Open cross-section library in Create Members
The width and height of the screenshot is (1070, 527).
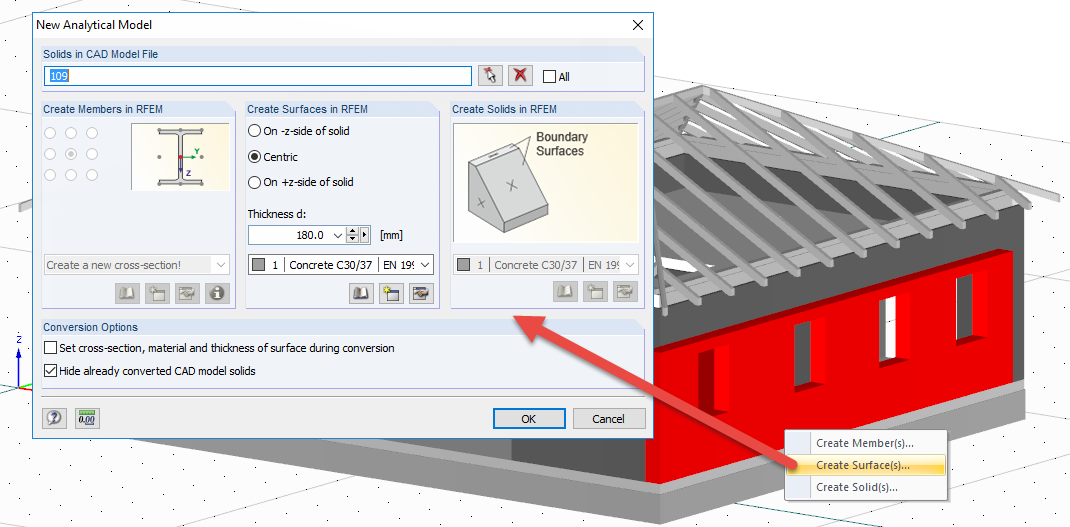click(x=127, y=294)
